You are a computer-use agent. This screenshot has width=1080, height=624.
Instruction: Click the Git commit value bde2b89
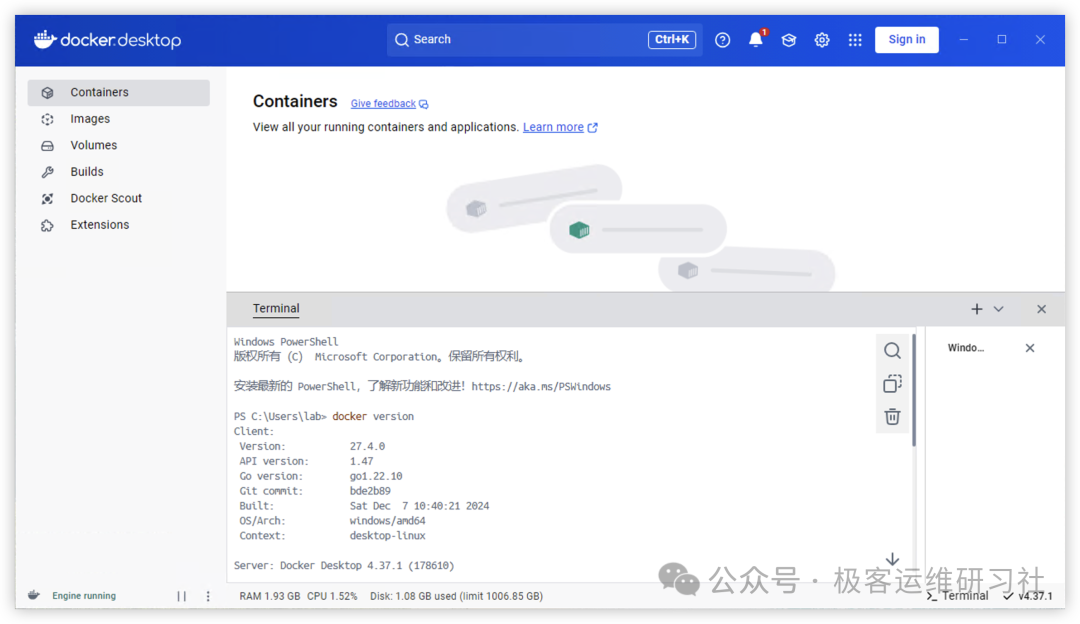click(370, 491)
